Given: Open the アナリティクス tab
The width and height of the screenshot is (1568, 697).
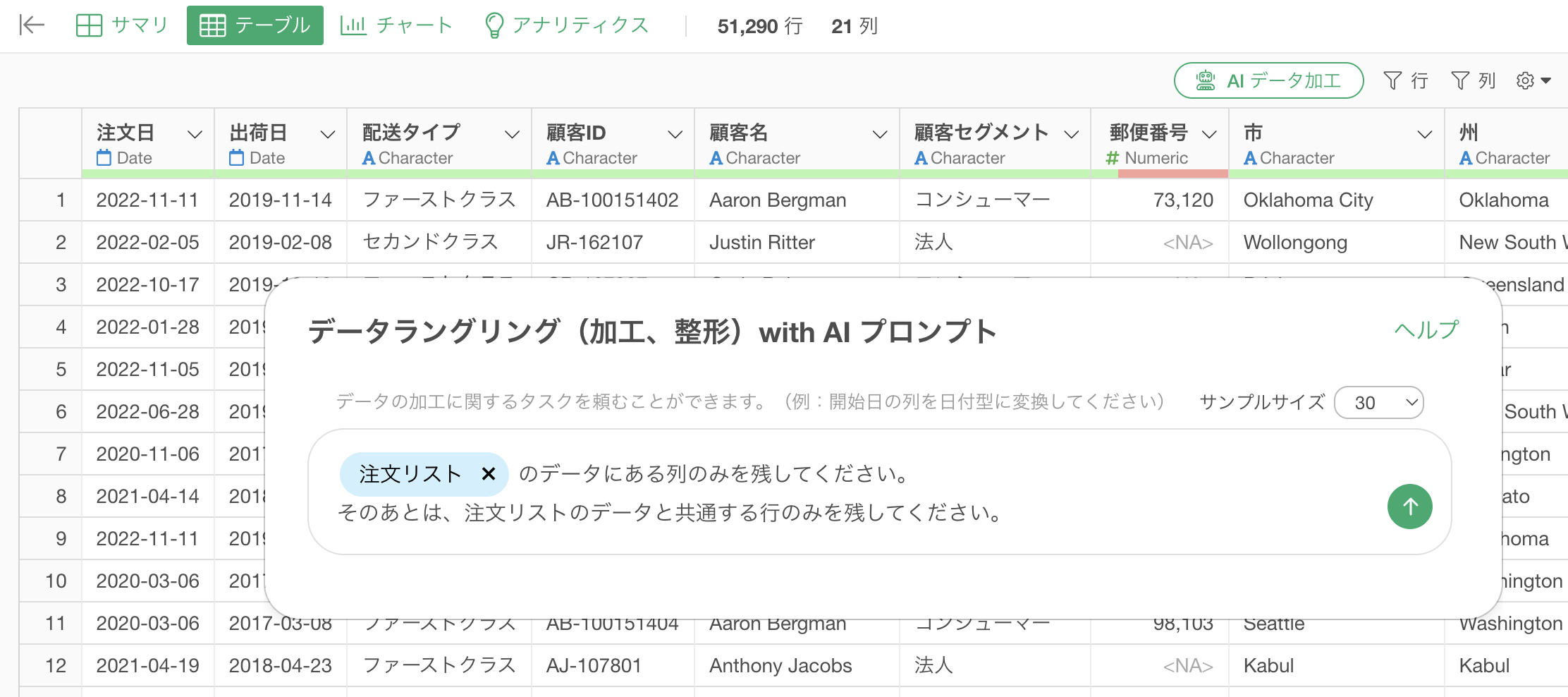Looking at the screenshot, I should 568,25.
